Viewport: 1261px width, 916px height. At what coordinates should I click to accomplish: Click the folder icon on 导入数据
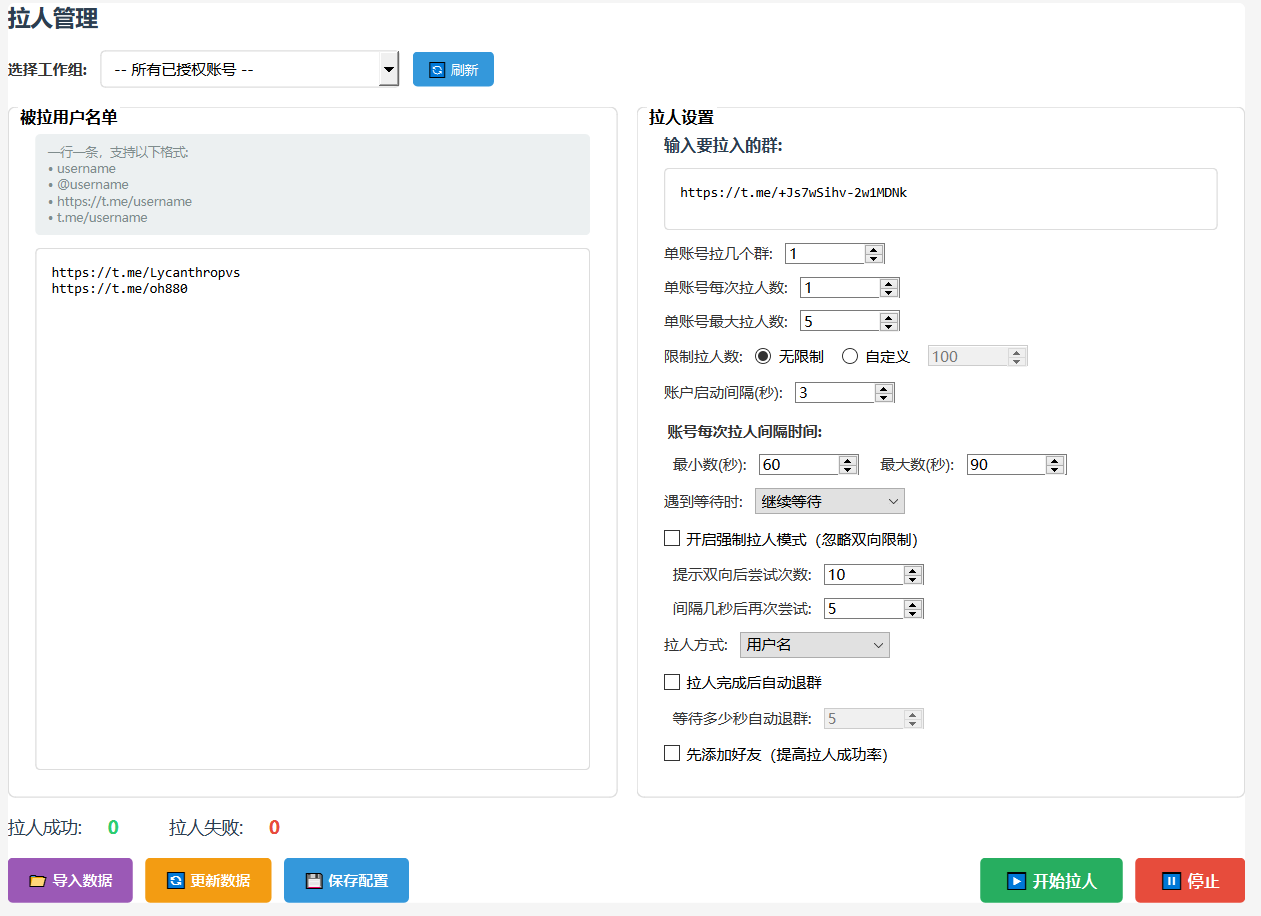coord(37,881)
